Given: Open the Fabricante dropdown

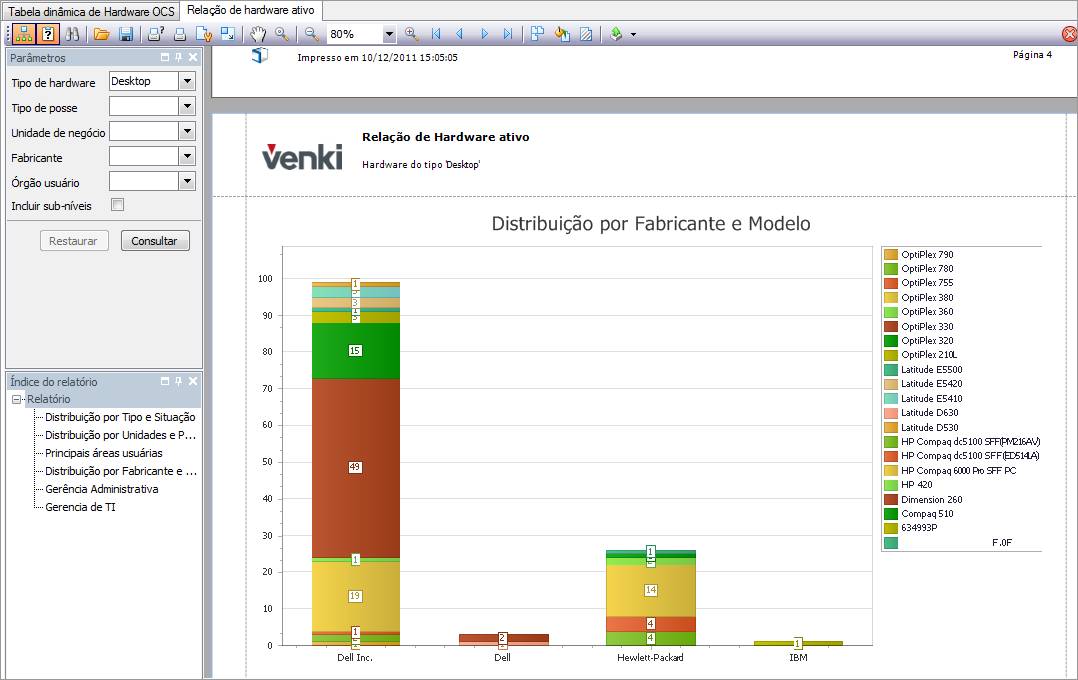Looking at the screenshot, I should [187, 157].
